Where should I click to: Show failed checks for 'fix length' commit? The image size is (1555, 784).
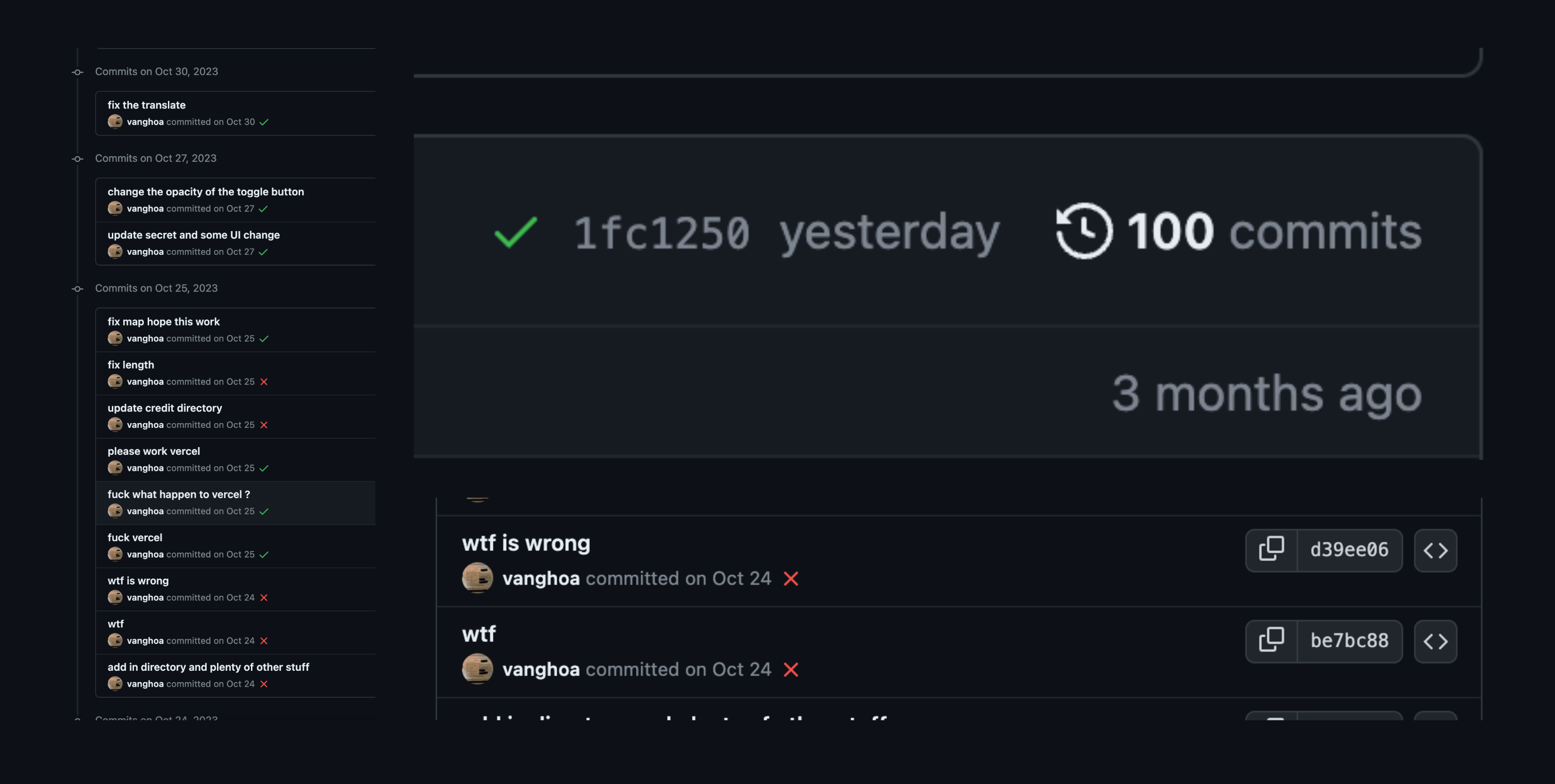point(264,382)
